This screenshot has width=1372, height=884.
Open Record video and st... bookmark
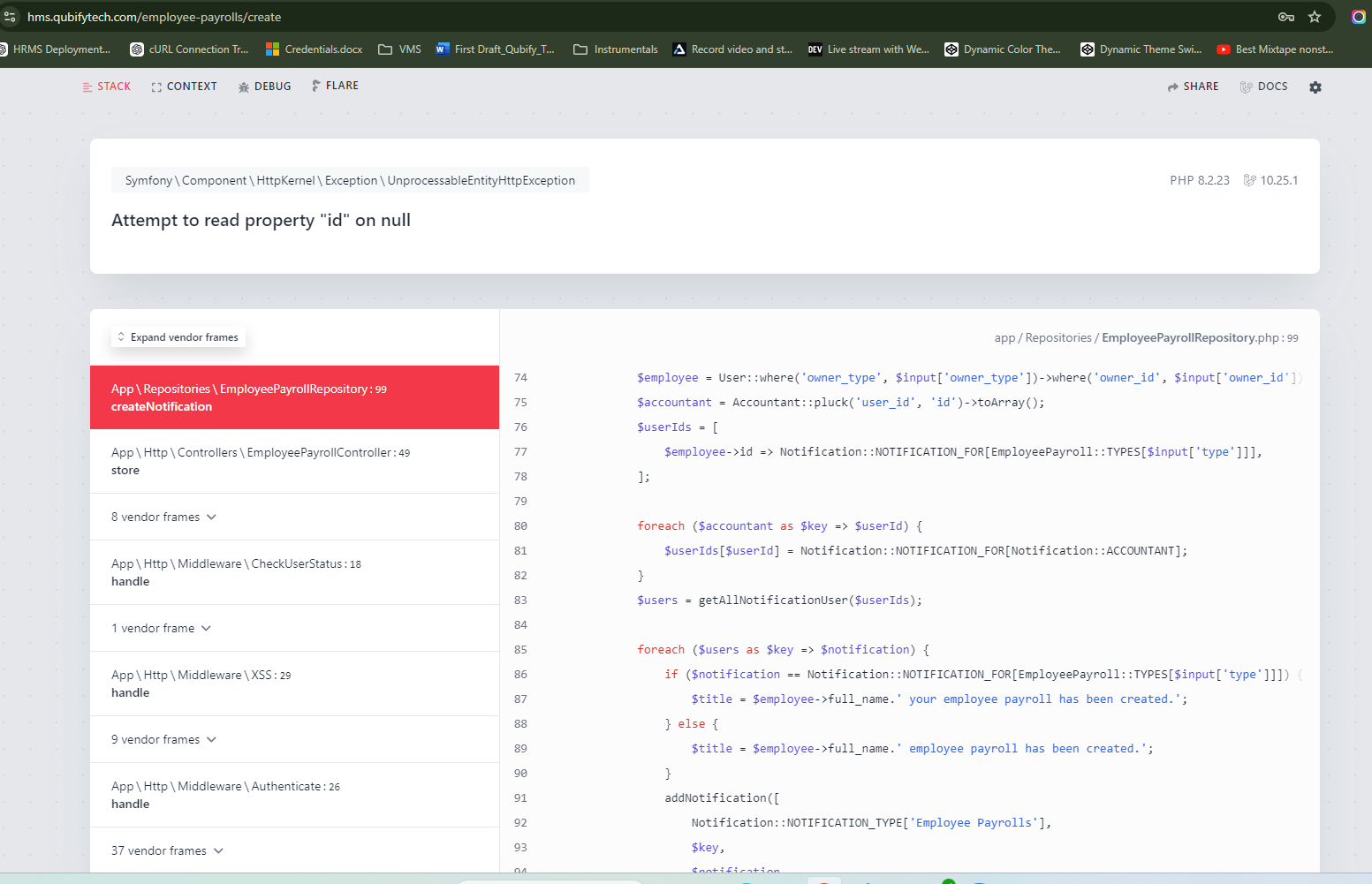[x=732, y=49]
